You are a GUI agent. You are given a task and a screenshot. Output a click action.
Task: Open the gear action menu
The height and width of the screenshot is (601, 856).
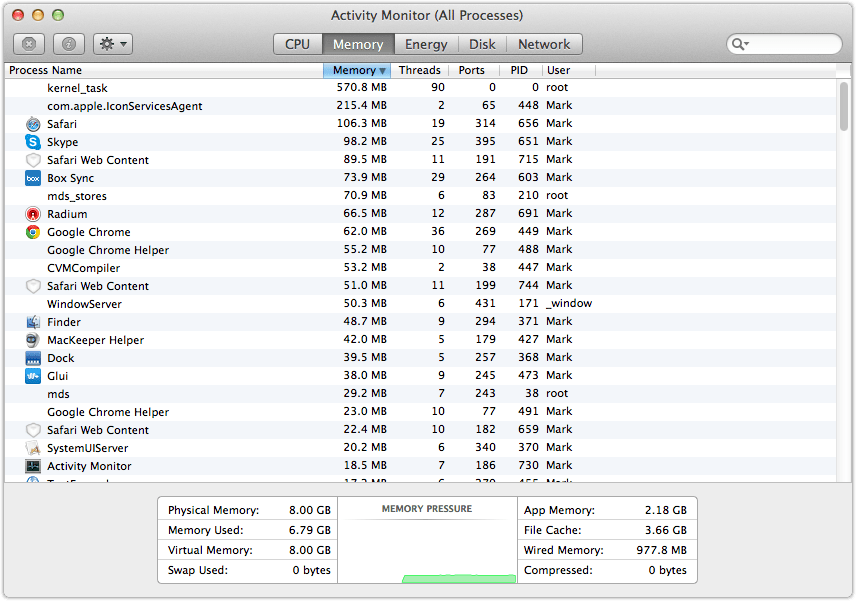pos(113,44)
